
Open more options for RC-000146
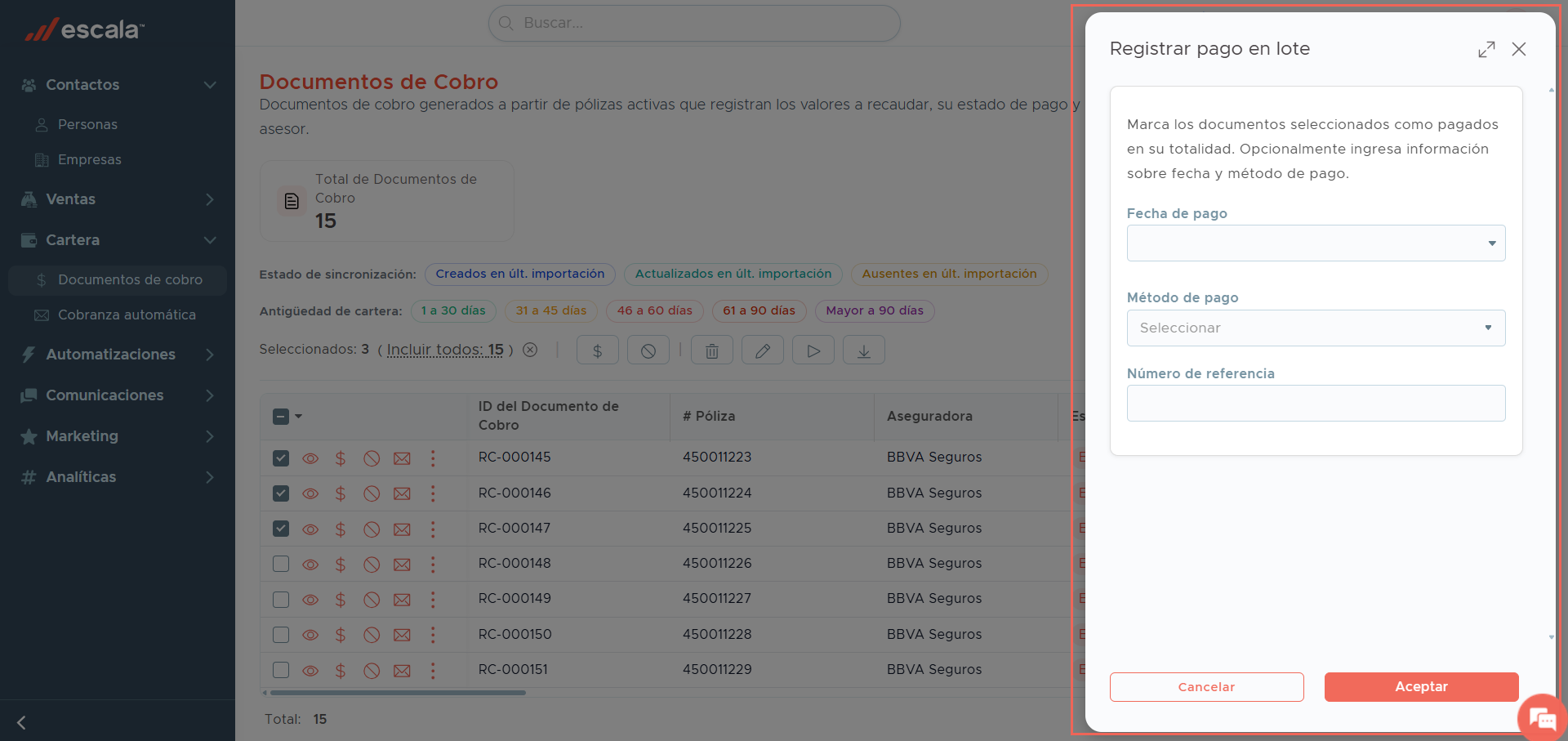tap(433, 493)
